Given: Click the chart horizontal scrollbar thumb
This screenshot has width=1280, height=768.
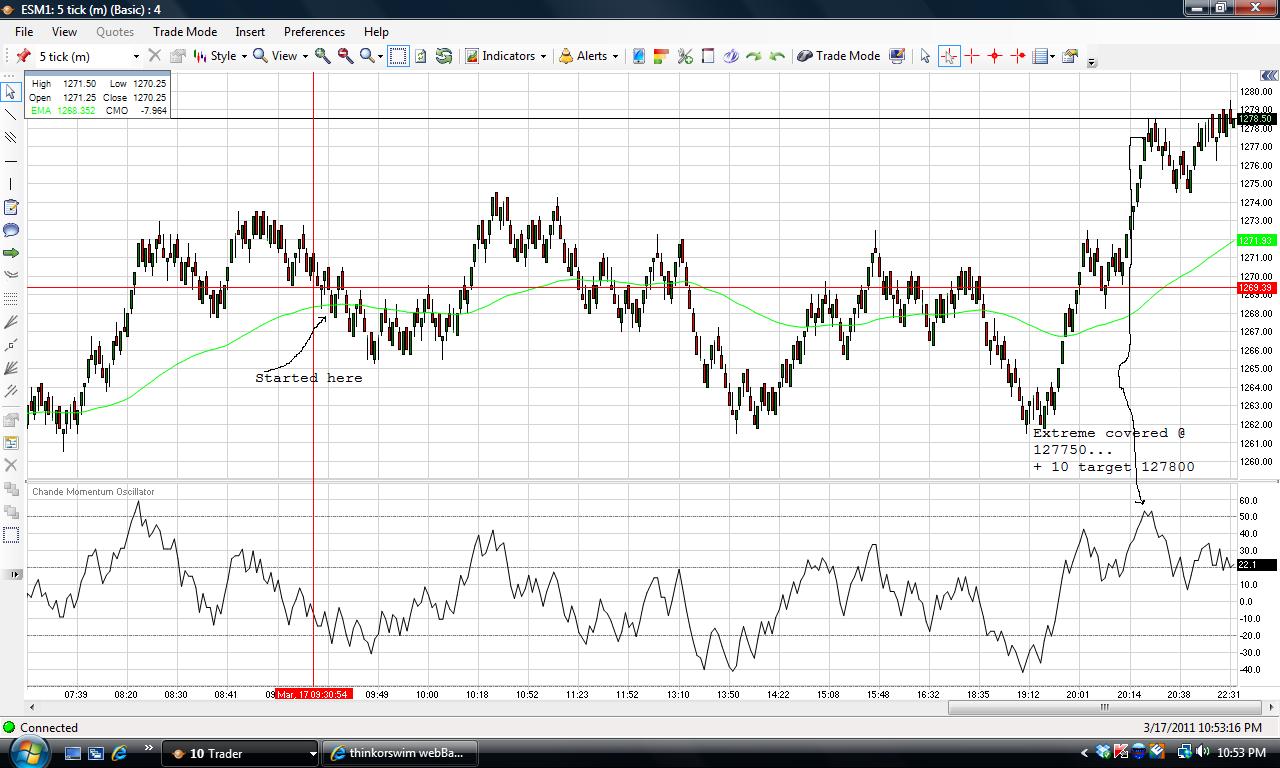Looking at the screenshot, I should [x=1104, y=707].
